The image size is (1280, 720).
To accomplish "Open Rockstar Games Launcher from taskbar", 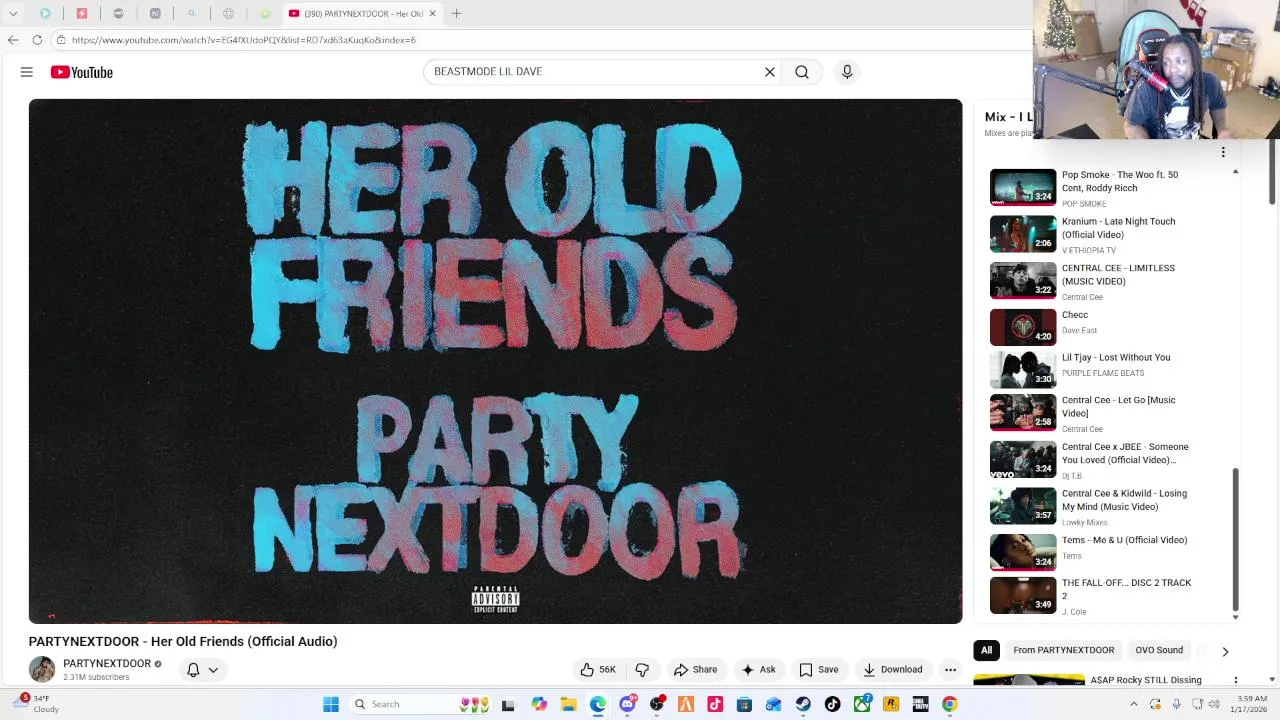I will 891,704.
